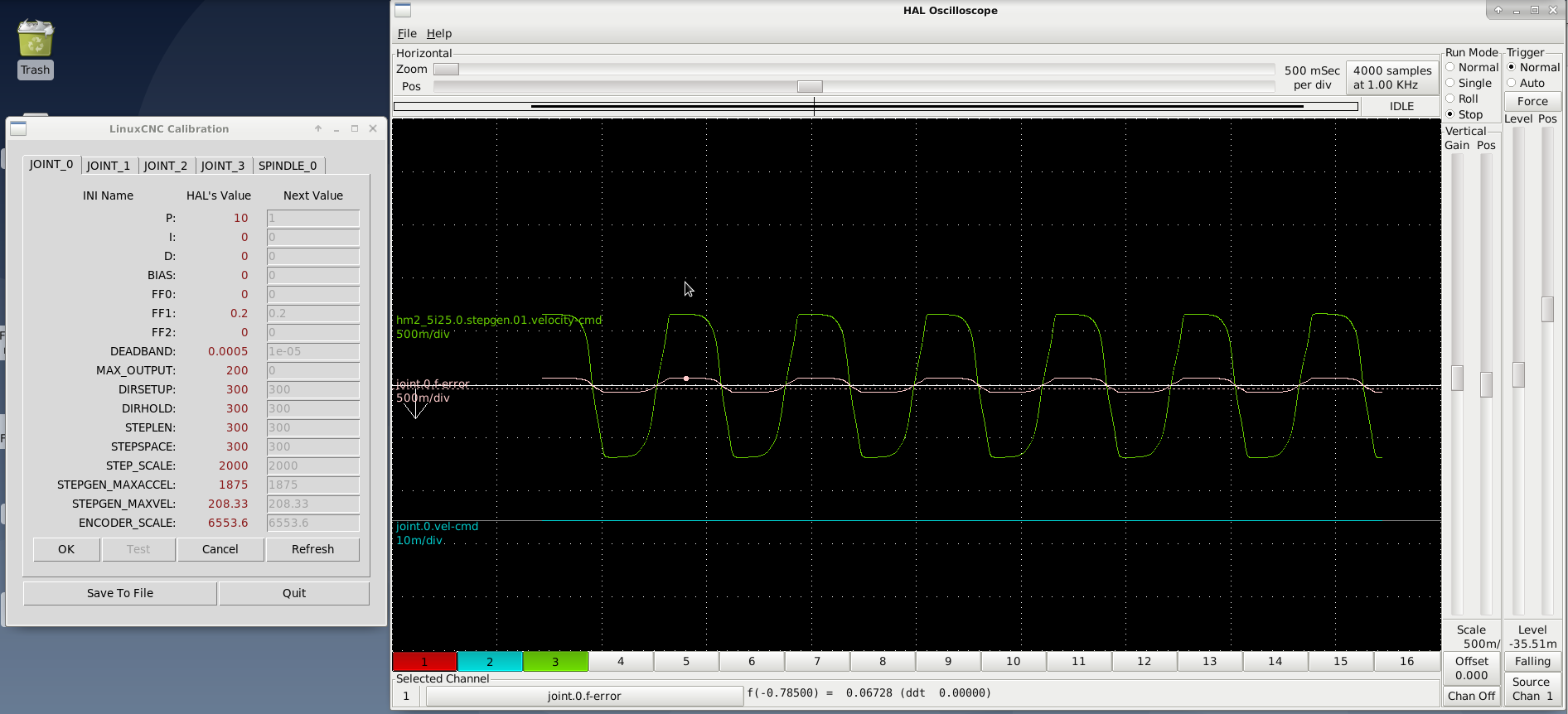Screen dimensions: 1568x714
Task: Click the Refresh button in Calibration
Action: click(313, 549)
